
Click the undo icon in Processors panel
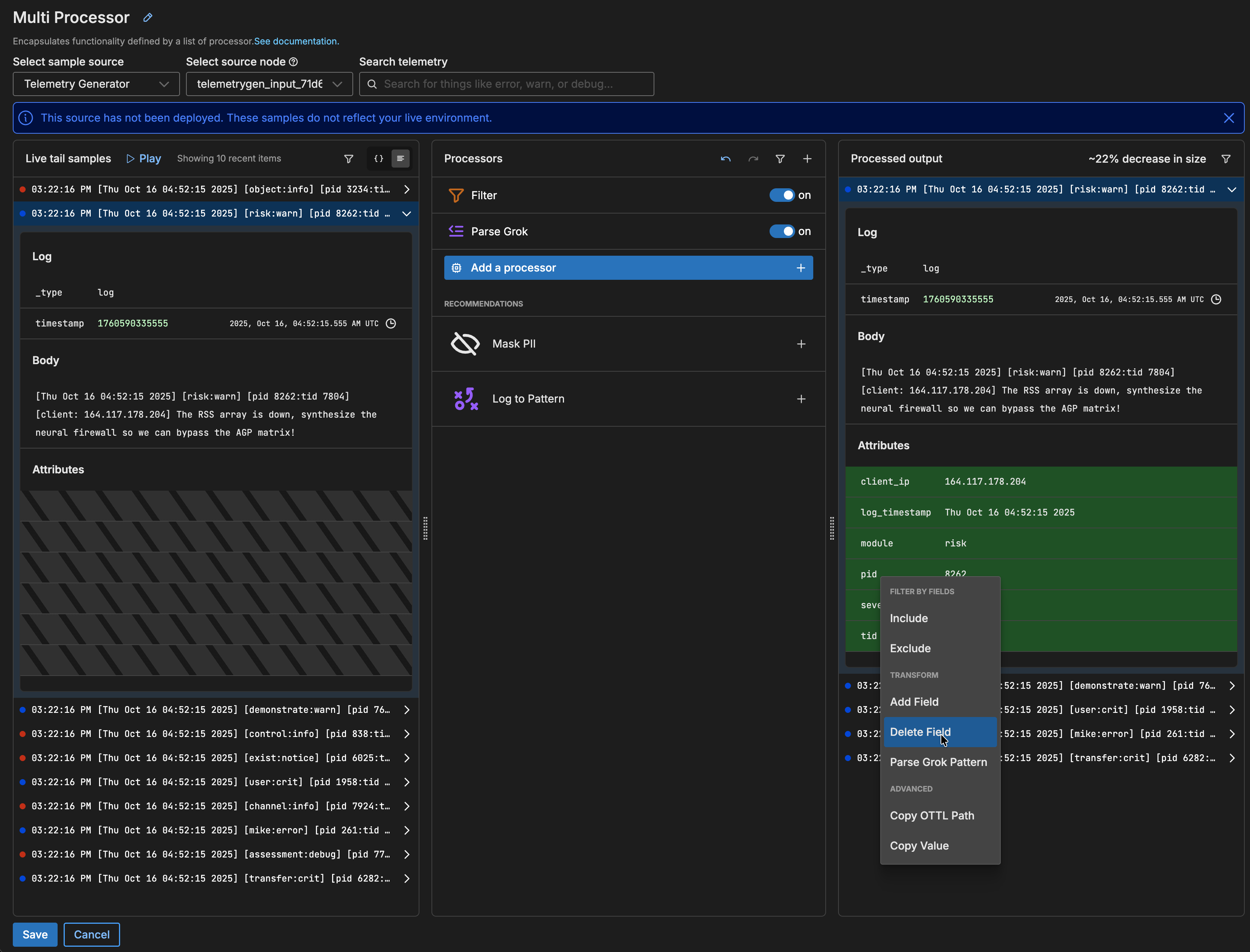(725, 159)
